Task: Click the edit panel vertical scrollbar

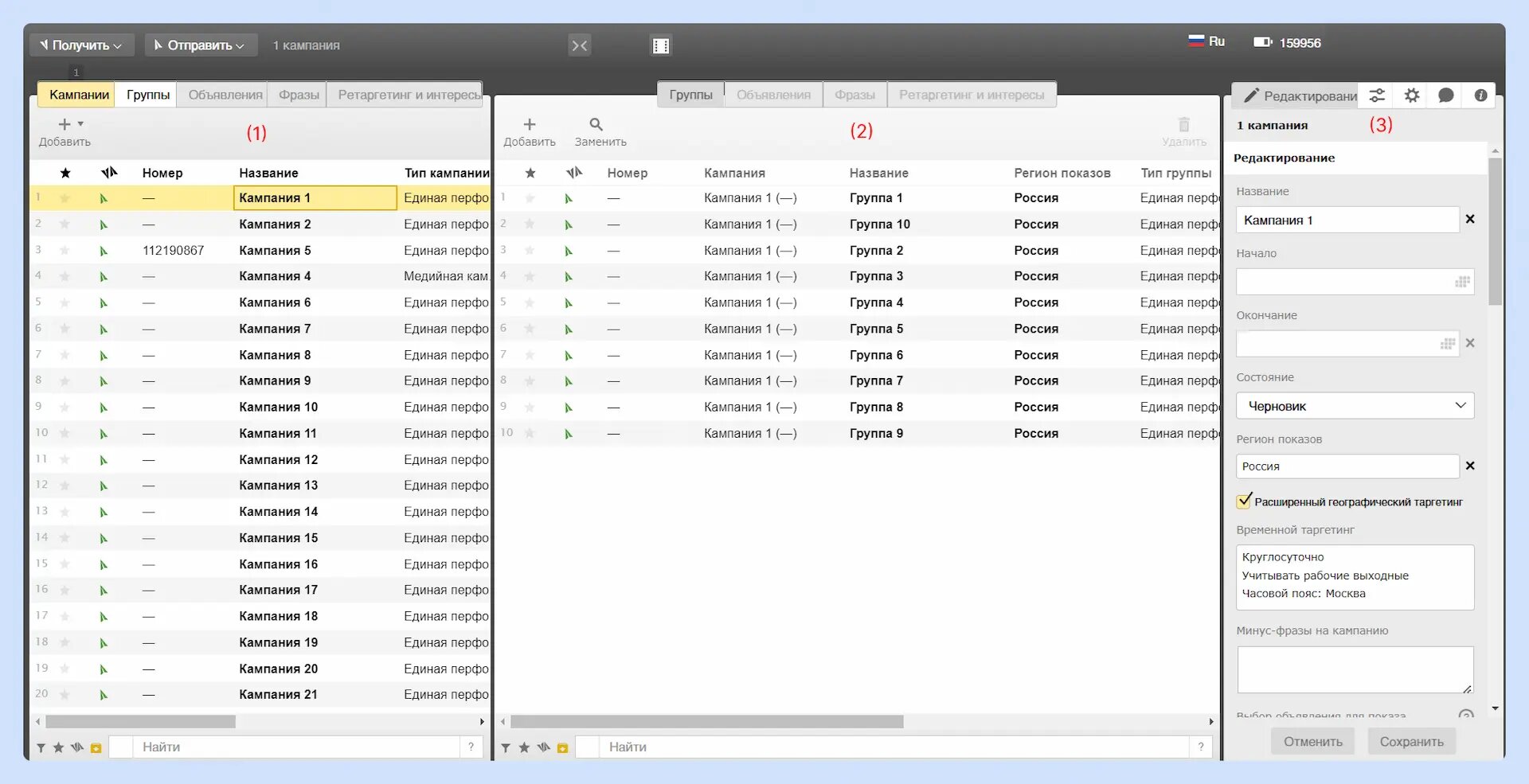Action: [x=1495, y=232]
